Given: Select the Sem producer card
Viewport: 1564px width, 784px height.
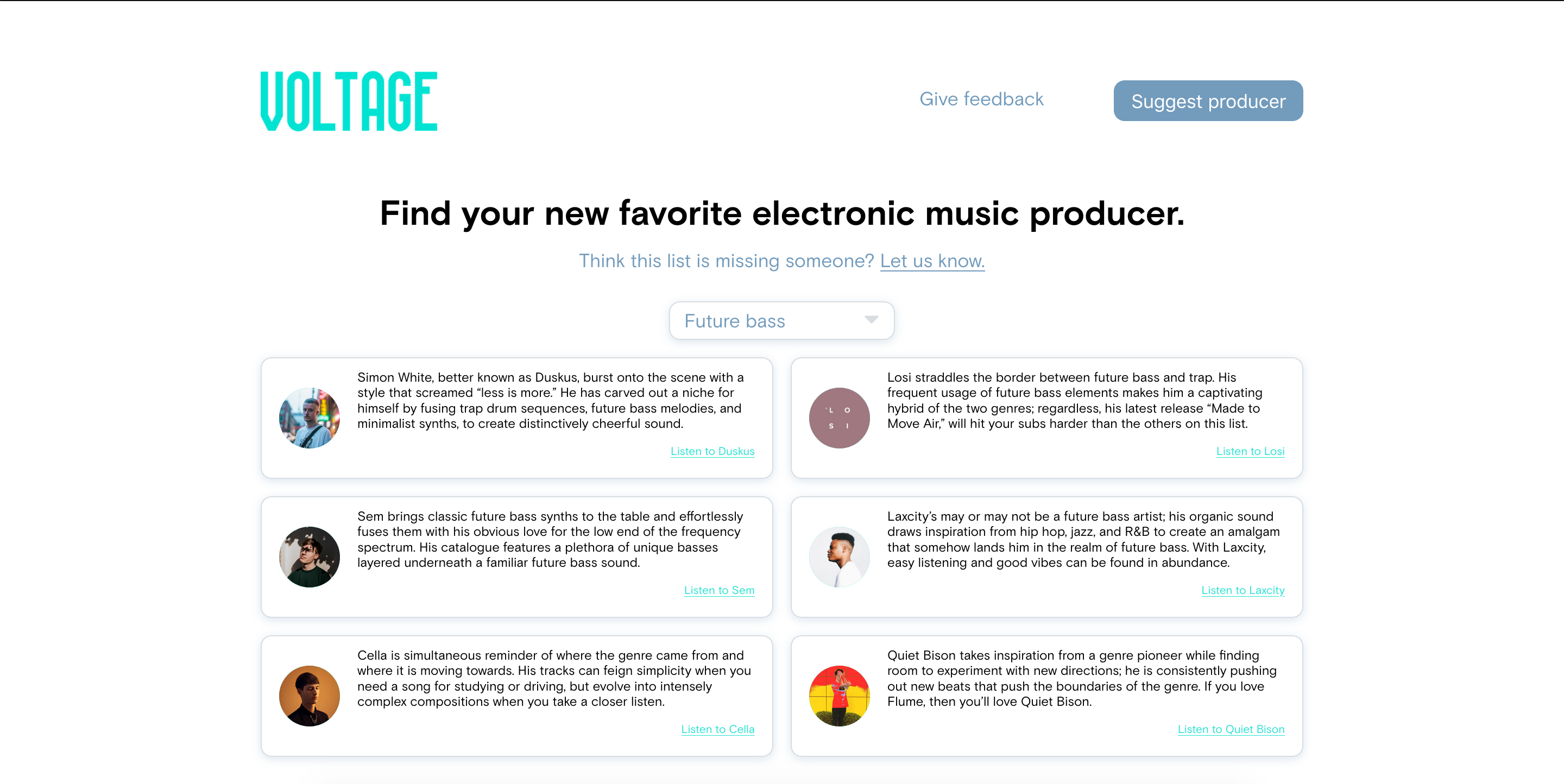Looking at the screenshot, I should coord(515,557).
